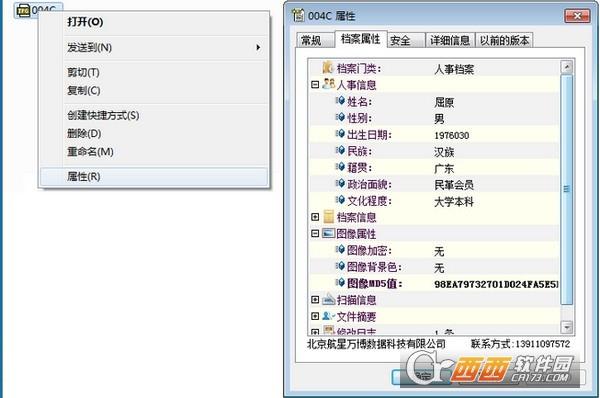Click the cube icon beside 政治面貌

coord(340,183)
